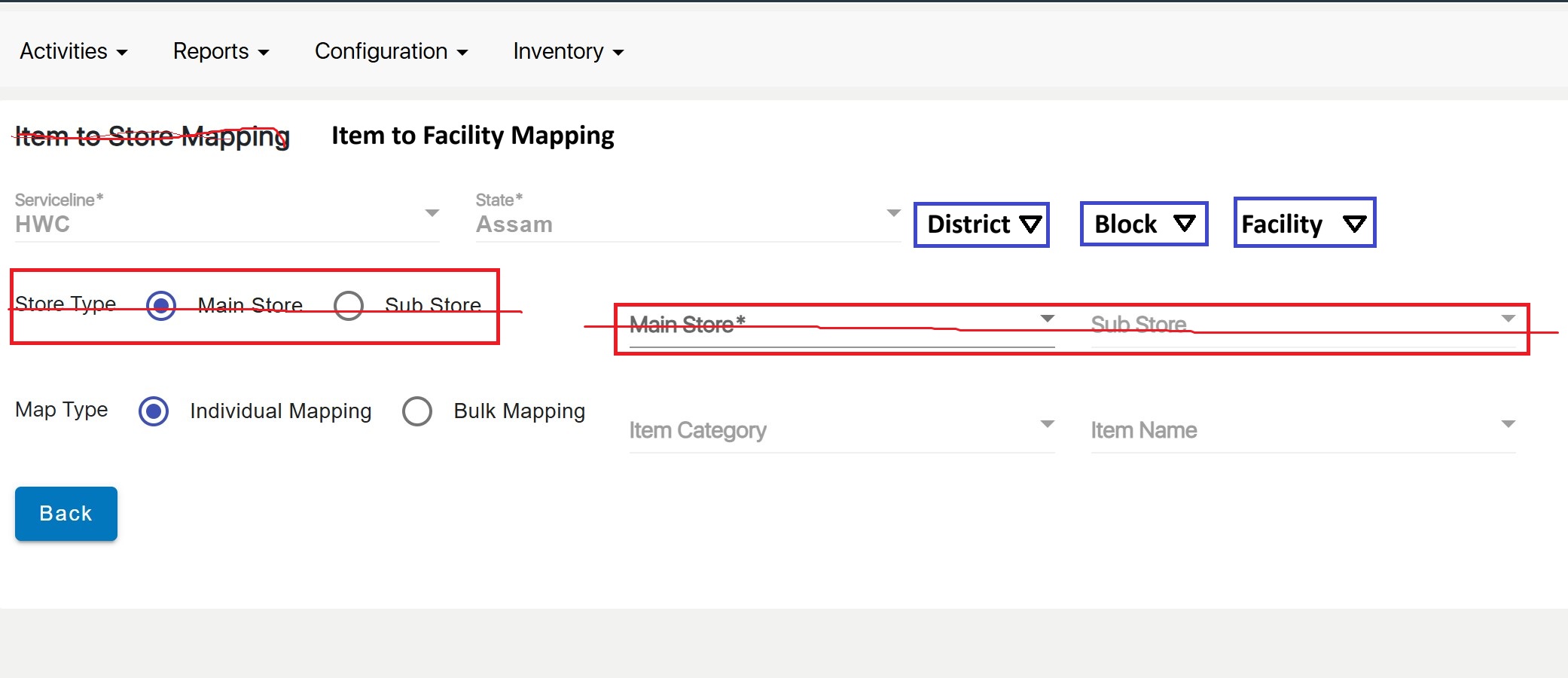Select the Sub Store radio button
Image resolution: width=1568 pixels, height=678 pixels.
(349, 306)
